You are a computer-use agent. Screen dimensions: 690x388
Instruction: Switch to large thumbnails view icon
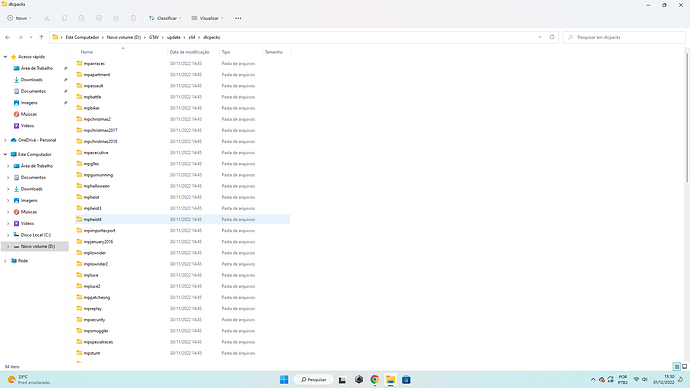[x=684, y=366]
